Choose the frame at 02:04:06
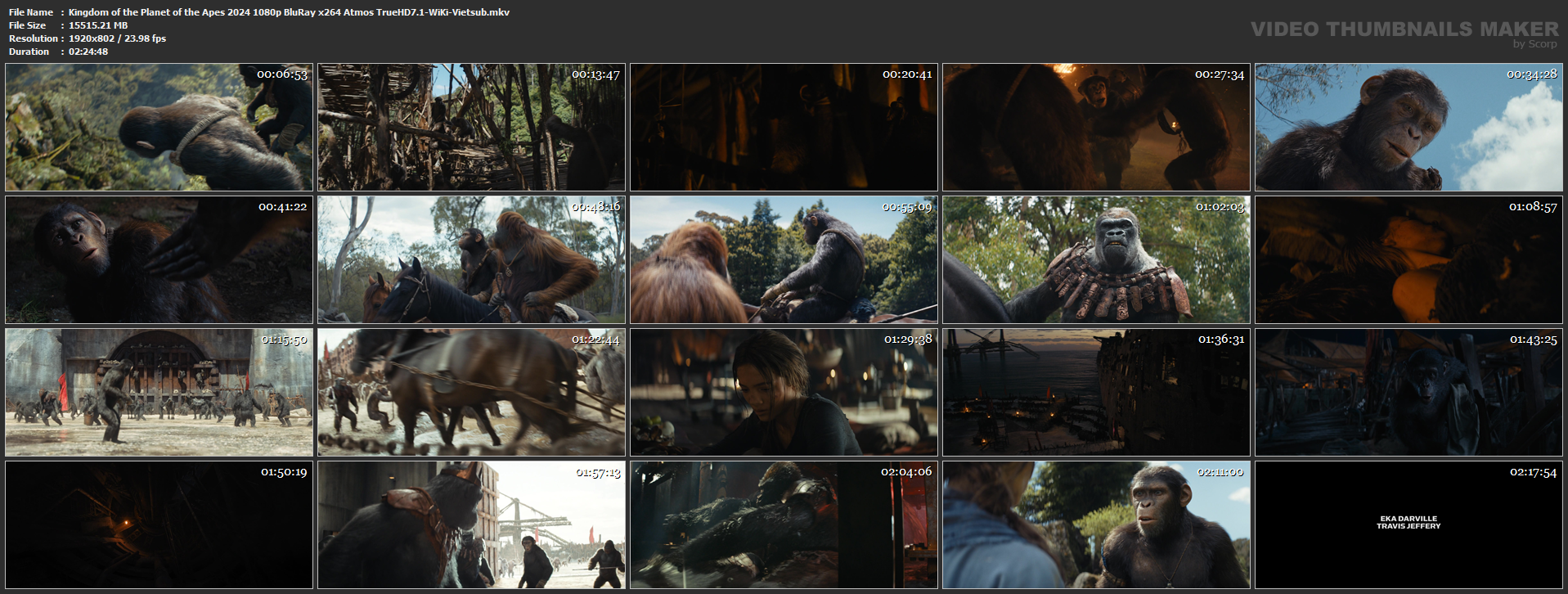Viewport: 1568px width, 594px height. (x=784, y=525)
